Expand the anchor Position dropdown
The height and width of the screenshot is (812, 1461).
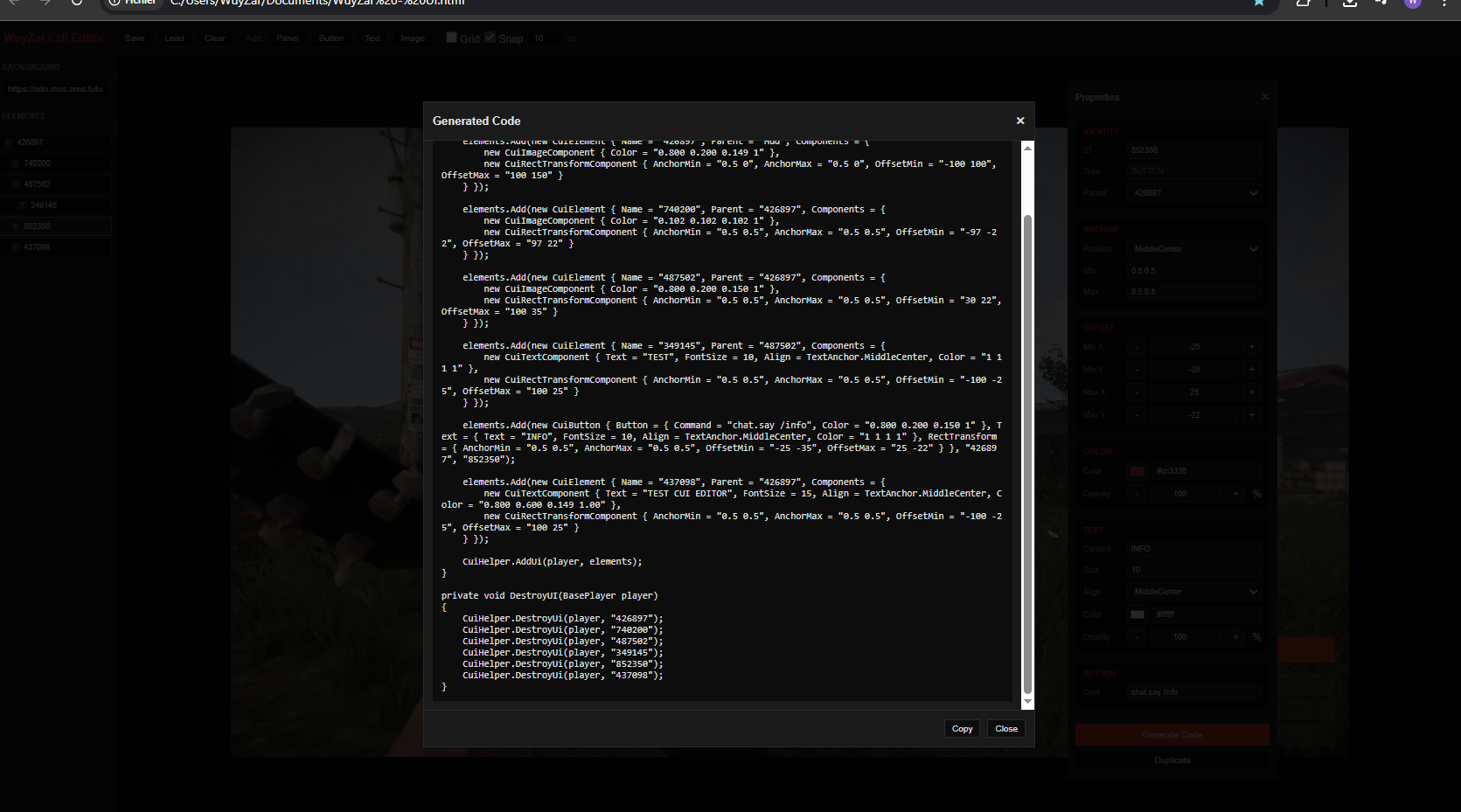1194,249
